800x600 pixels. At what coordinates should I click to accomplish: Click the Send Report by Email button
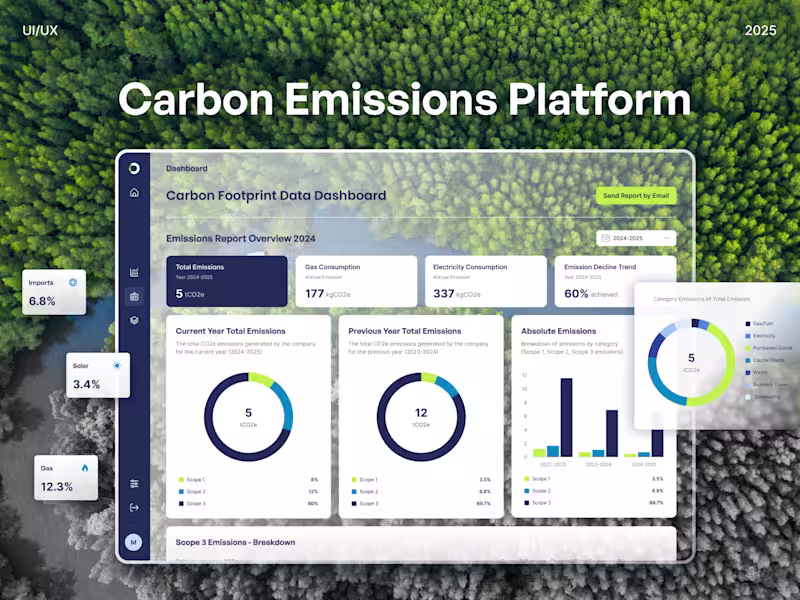coord(636,195)
